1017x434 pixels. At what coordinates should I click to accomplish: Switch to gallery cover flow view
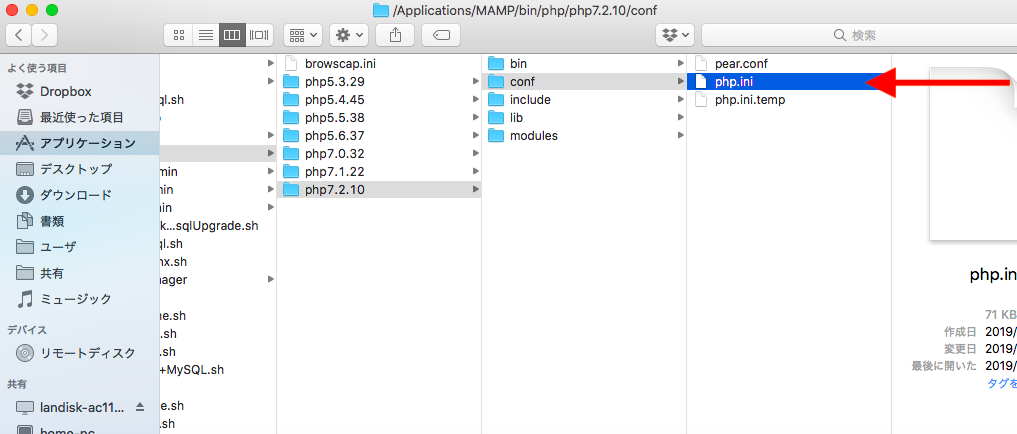click(259, 35)
